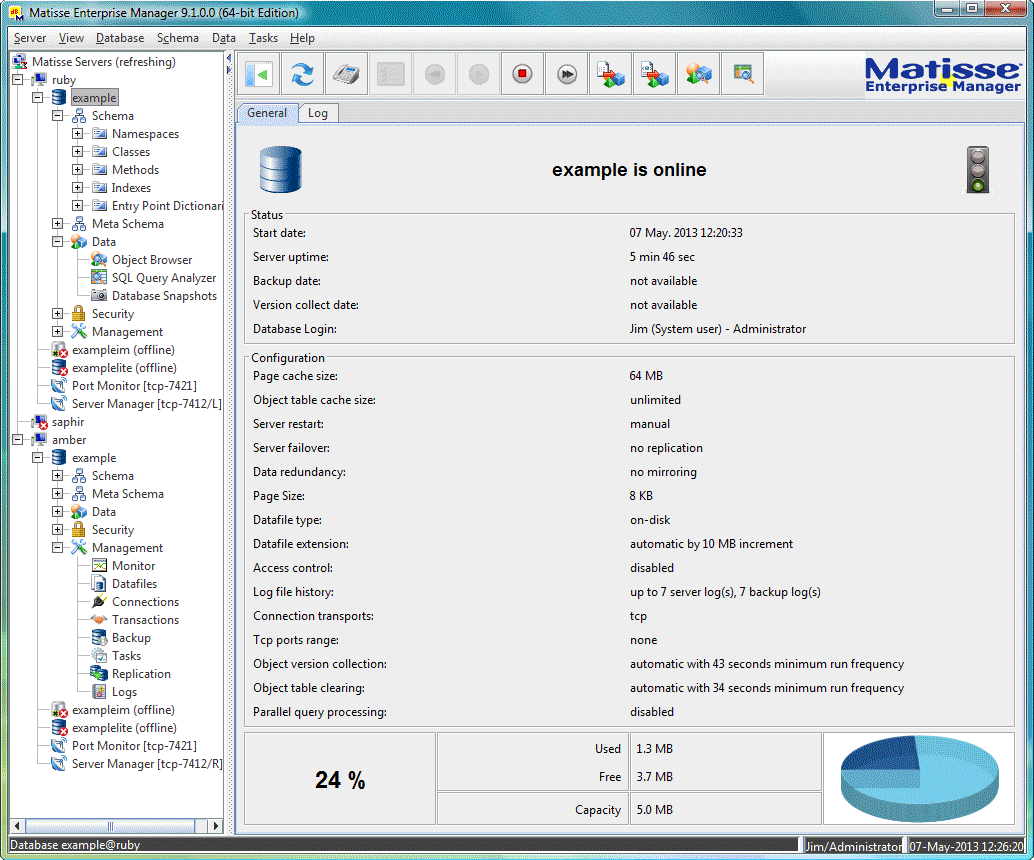Expand the Methods folder

[77, 169]
